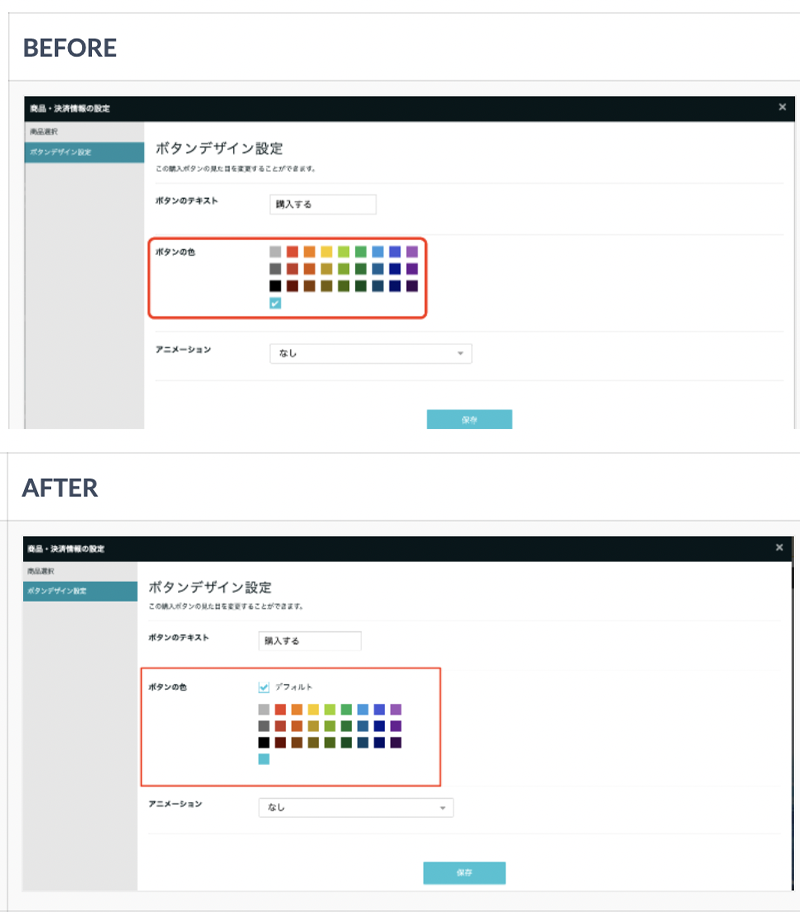Open the アニメーション dropdown in BEFORE panel
Image resolution: width=800 pixels, height=914 pixels.
(370, 353)
